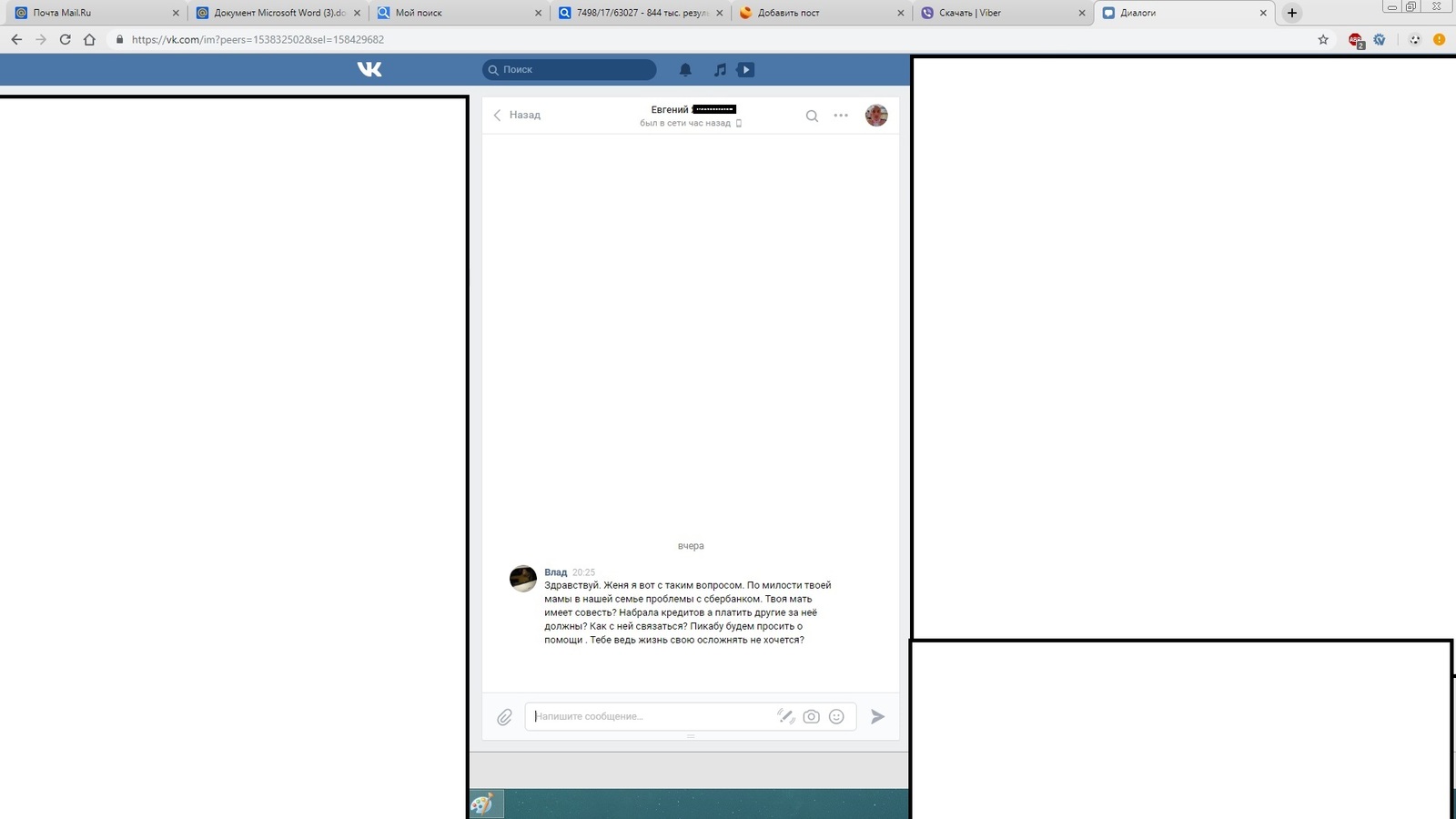Open the notifications bell
1456x819 pixels.
point(685,70)
